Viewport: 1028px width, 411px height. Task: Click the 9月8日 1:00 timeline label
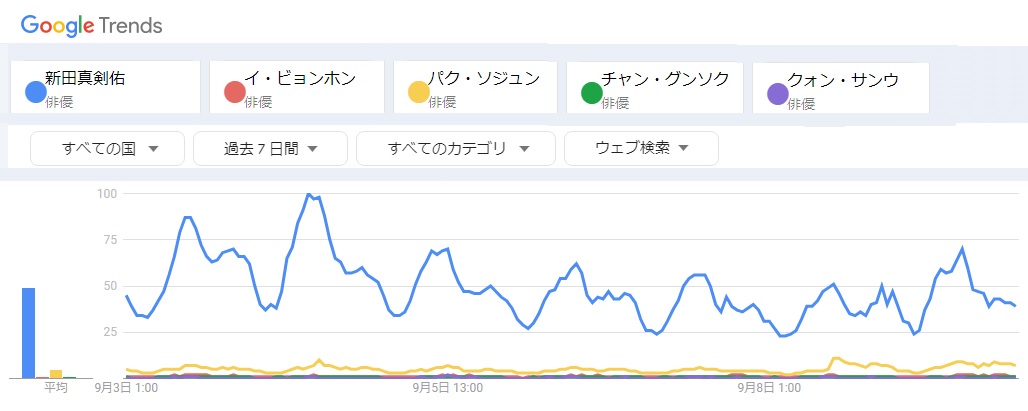[768, 387]
